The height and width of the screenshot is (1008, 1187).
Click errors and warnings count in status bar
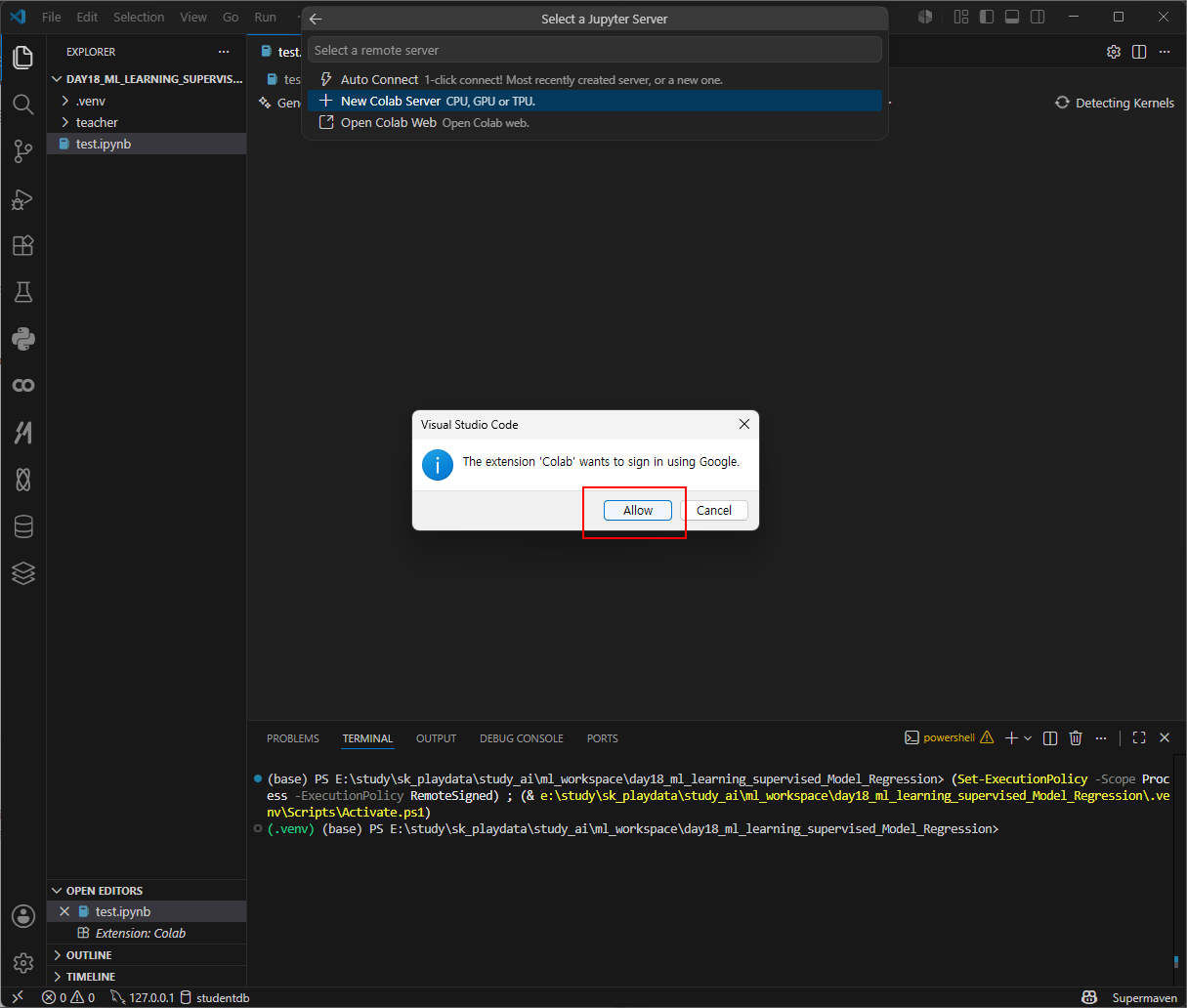coord(68,997)
